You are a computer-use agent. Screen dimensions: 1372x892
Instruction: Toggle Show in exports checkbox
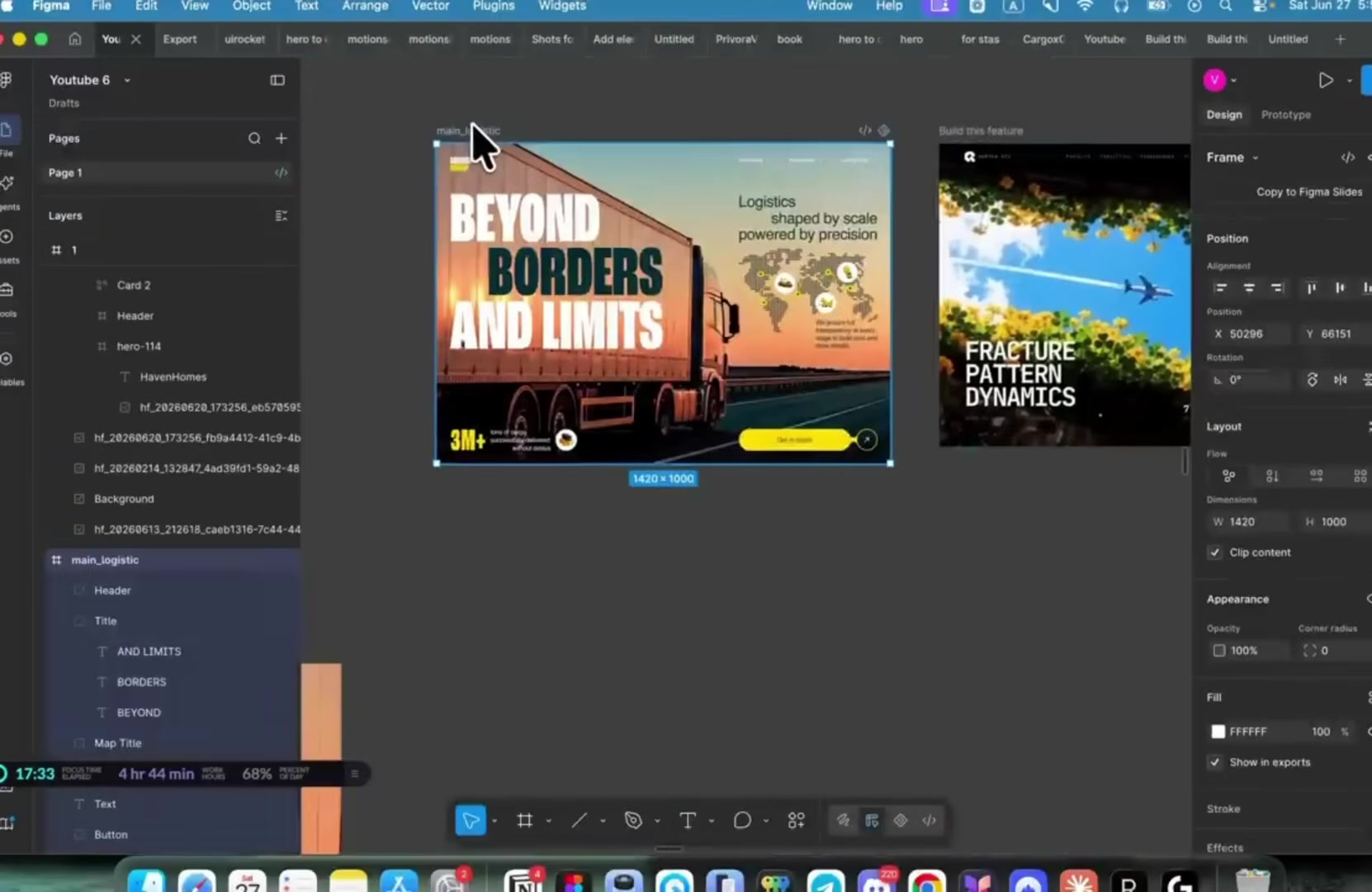click(1214, 762)
